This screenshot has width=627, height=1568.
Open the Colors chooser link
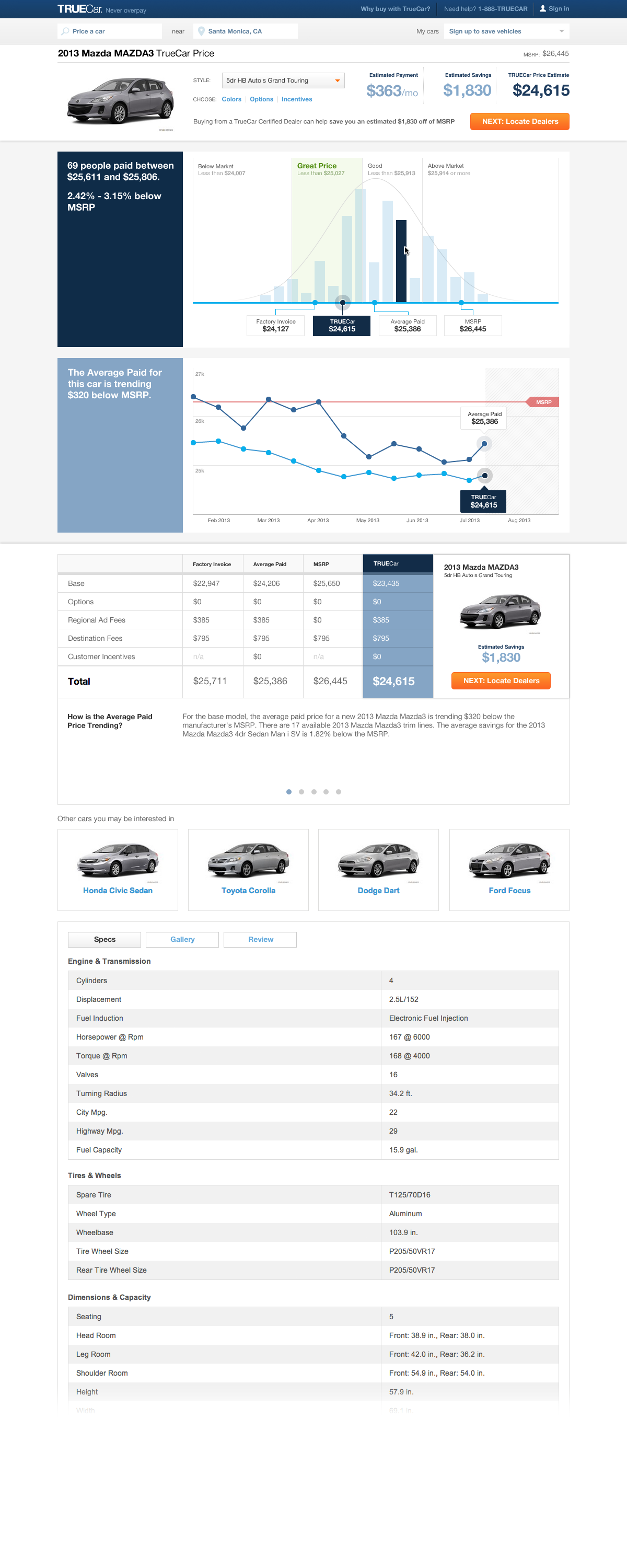(231, 99)
